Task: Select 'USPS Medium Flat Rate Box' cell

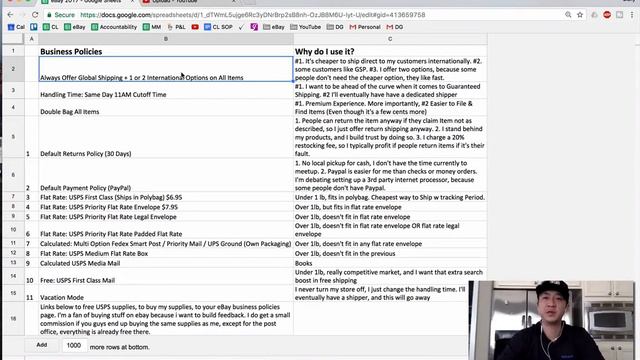Action: tap(166, 253)
